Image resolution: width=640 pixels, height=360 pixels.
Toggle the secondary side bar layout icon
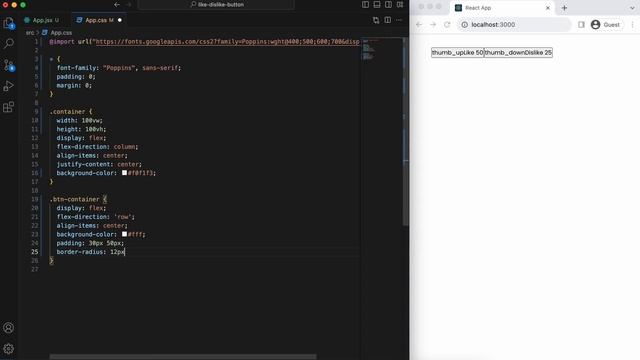coord(388,4)
